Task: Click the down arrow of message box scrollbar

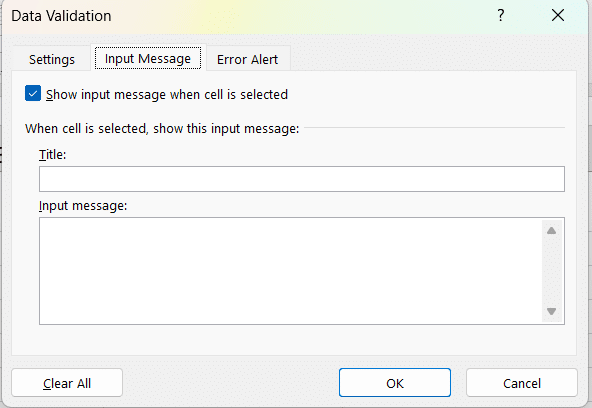Action: click(551, 311)
